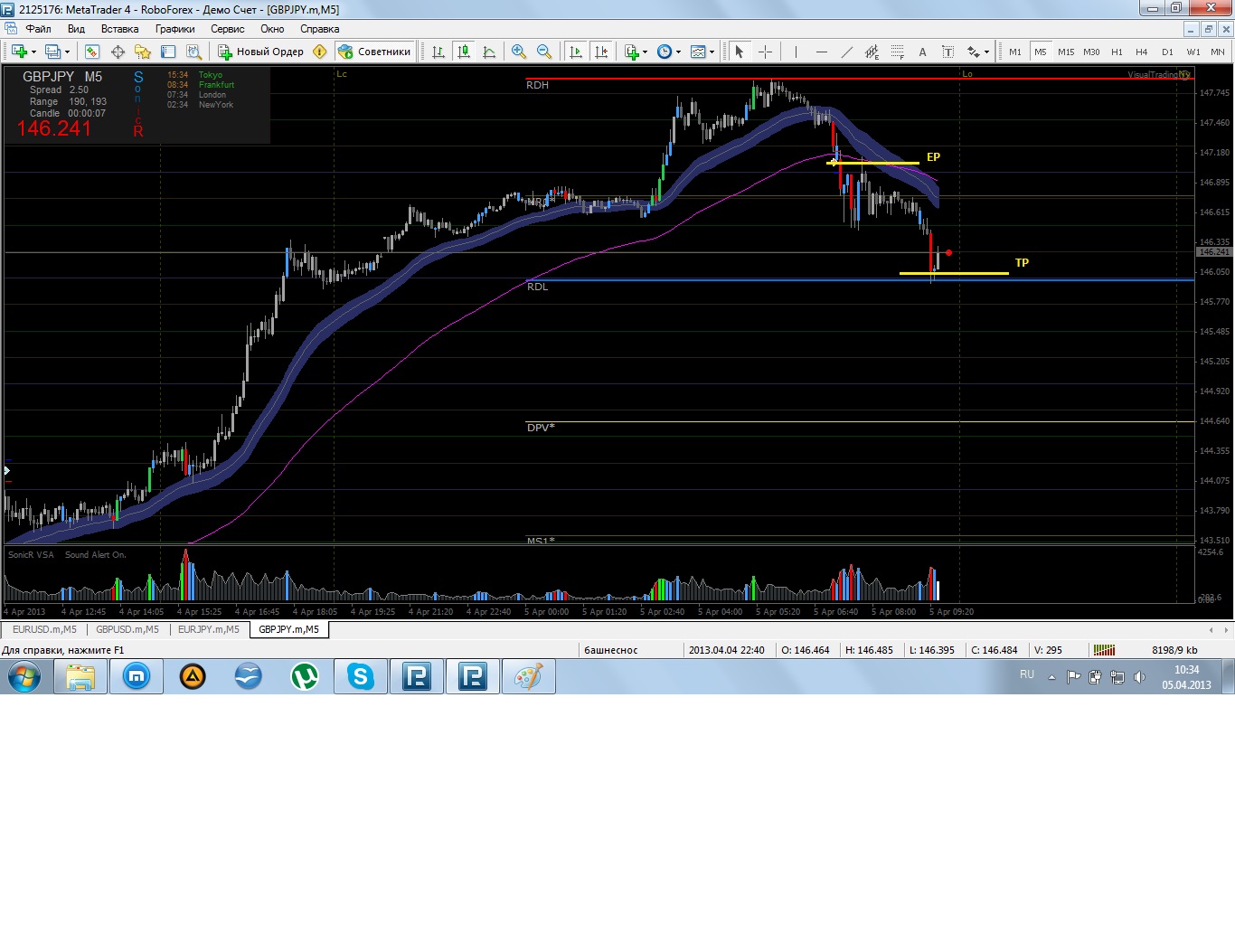The image size is (1235, 952).
Task: Select the D1 timeframe
Action: point(1167,52)
